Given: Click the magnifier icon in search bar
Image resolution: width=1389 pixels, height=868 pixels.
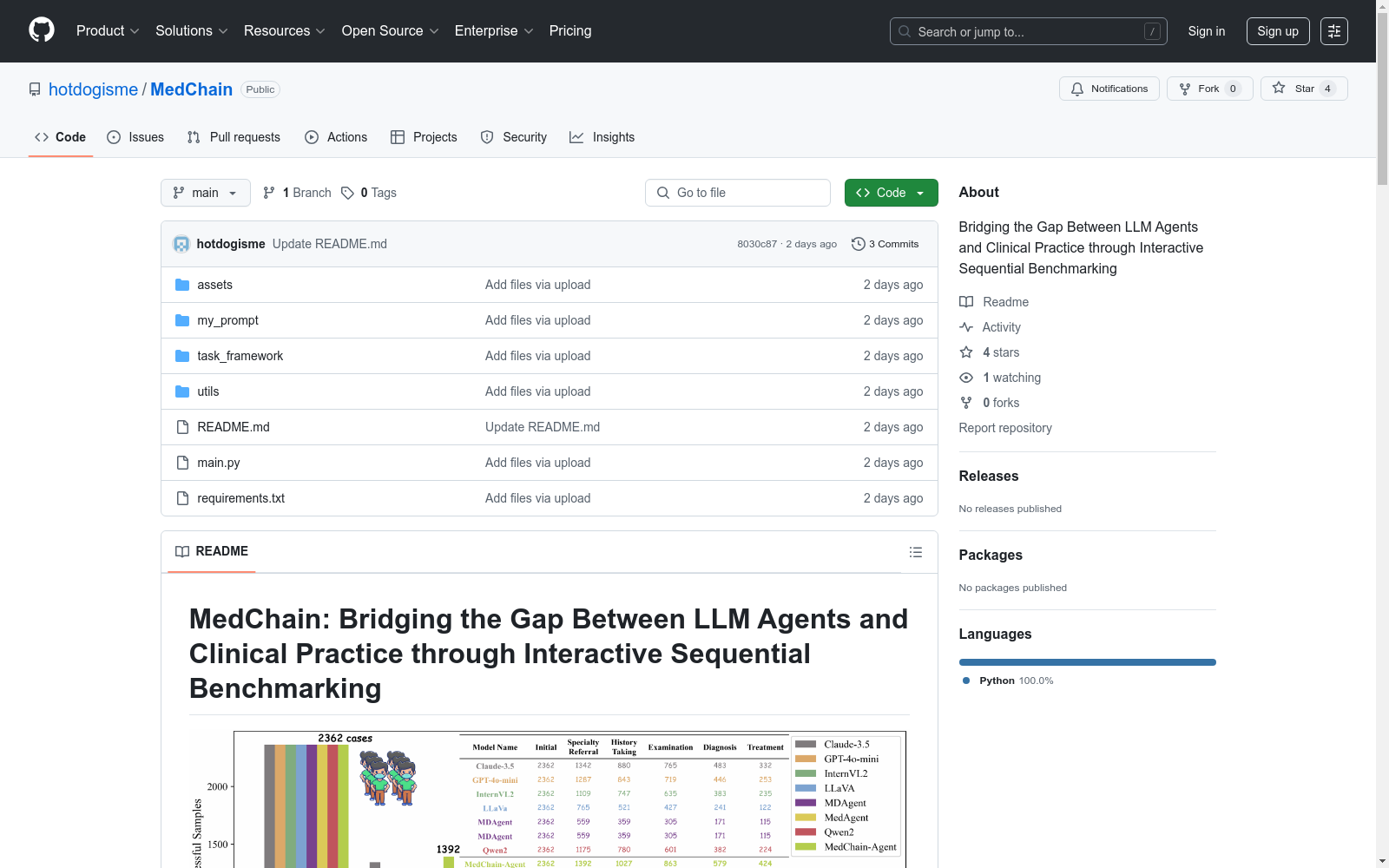Looking at the screenshot, I should point(905,31).
